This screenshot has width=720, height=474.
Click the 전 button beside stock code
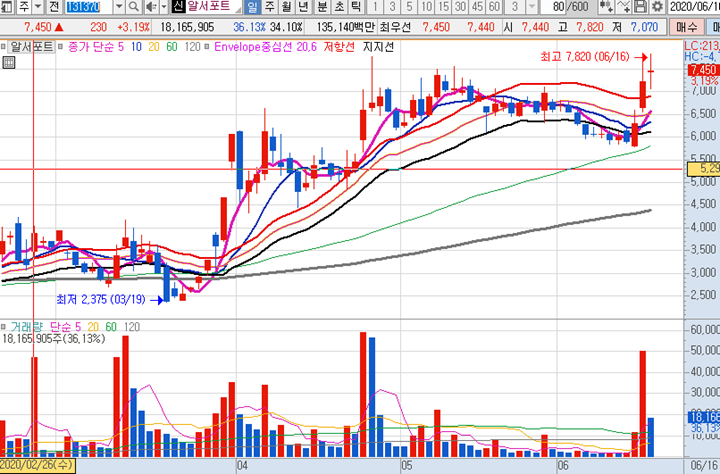[x=54, y=6]
